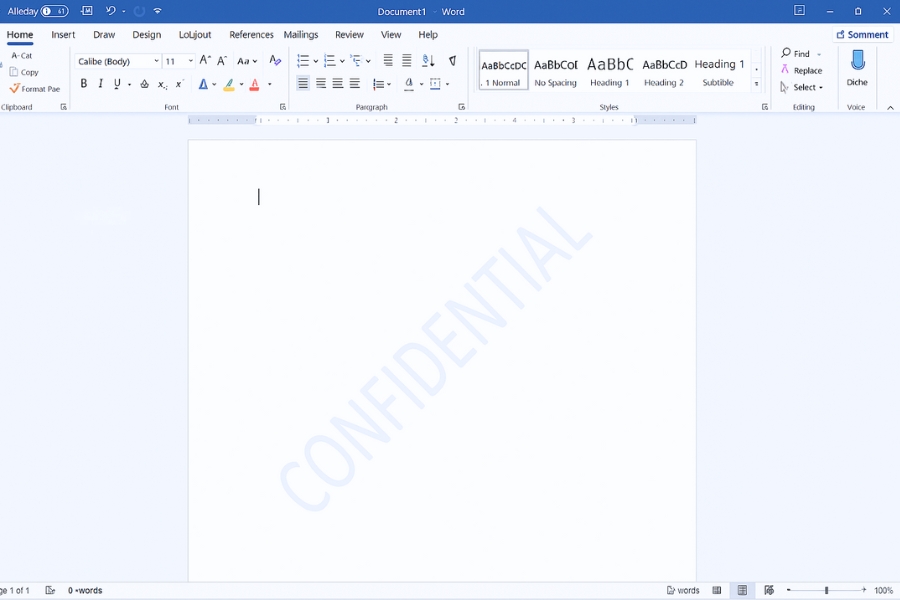
Task: Toggle the bulleted list
Action: [x=302, y=60]
